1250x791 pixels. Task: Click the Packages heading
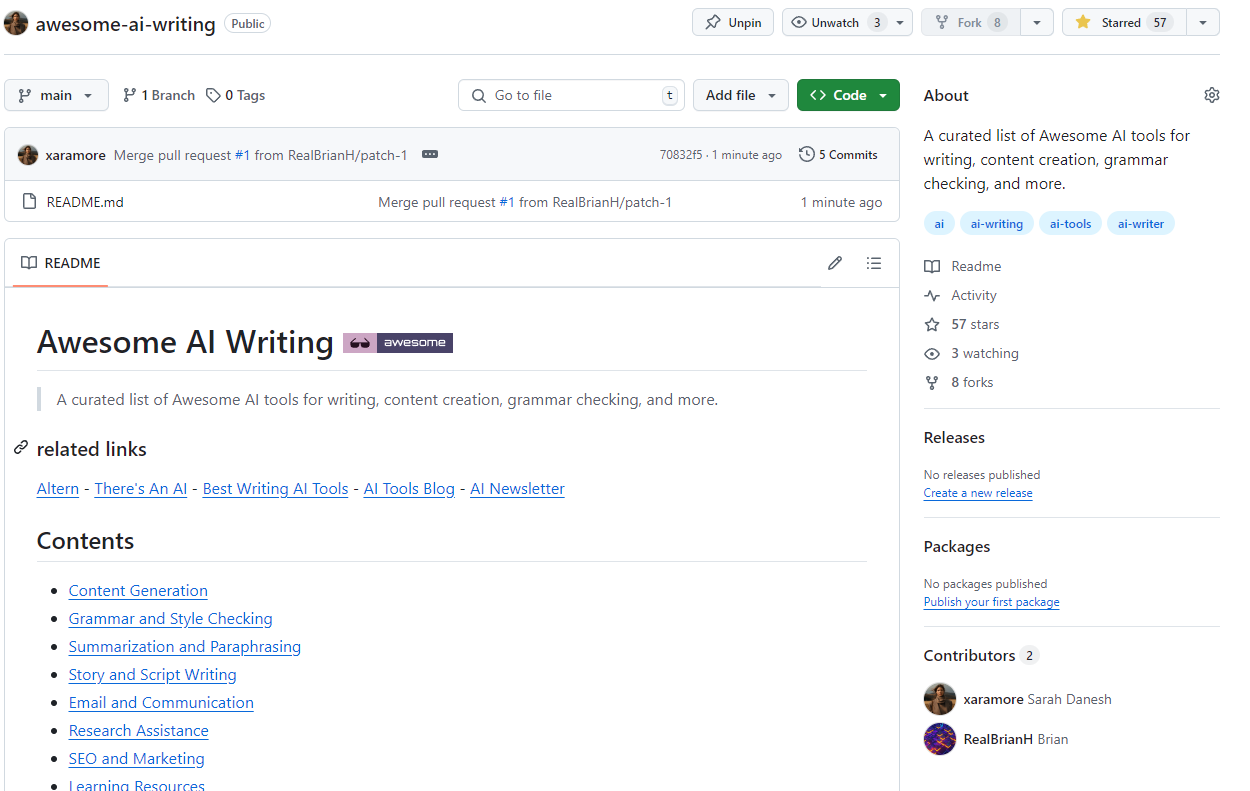957,547
